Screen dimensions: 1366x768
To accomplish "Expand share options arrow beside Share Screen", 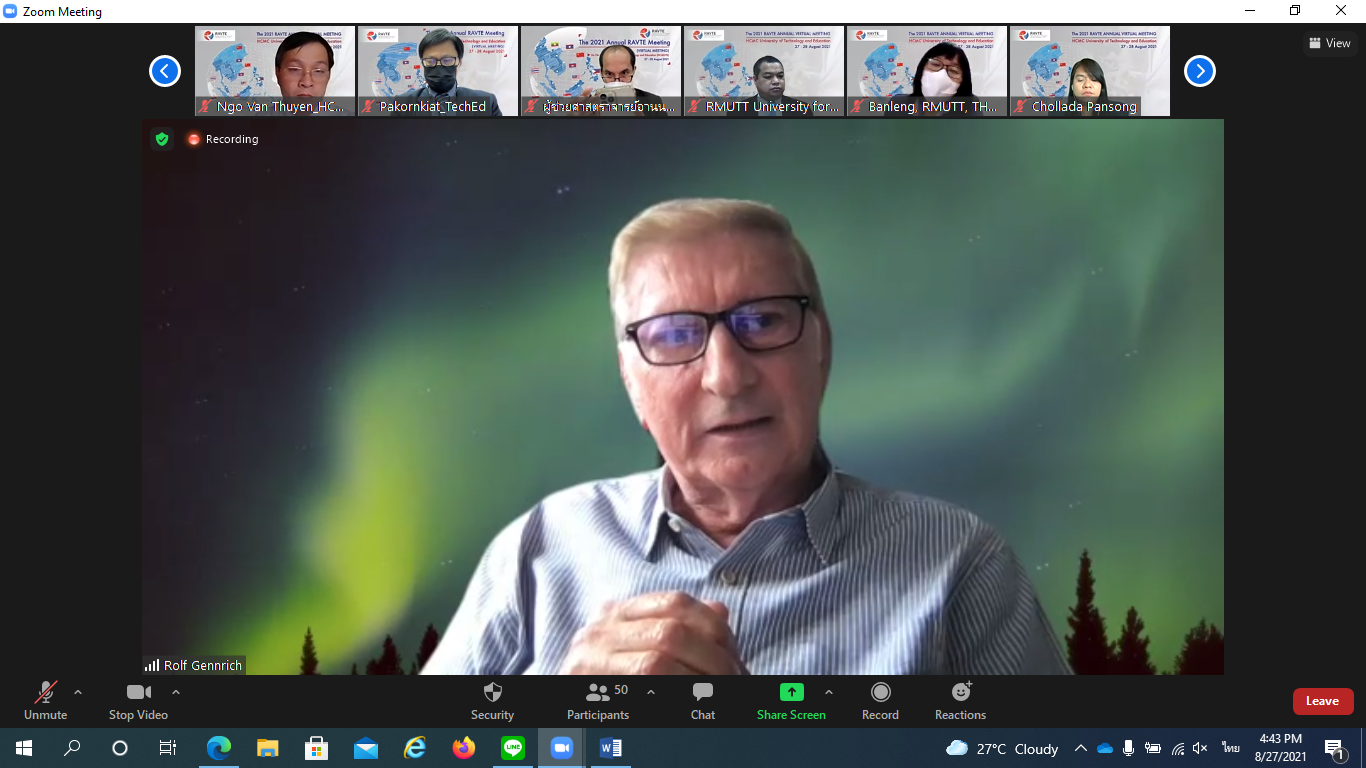I will click(x=828, y=692).
